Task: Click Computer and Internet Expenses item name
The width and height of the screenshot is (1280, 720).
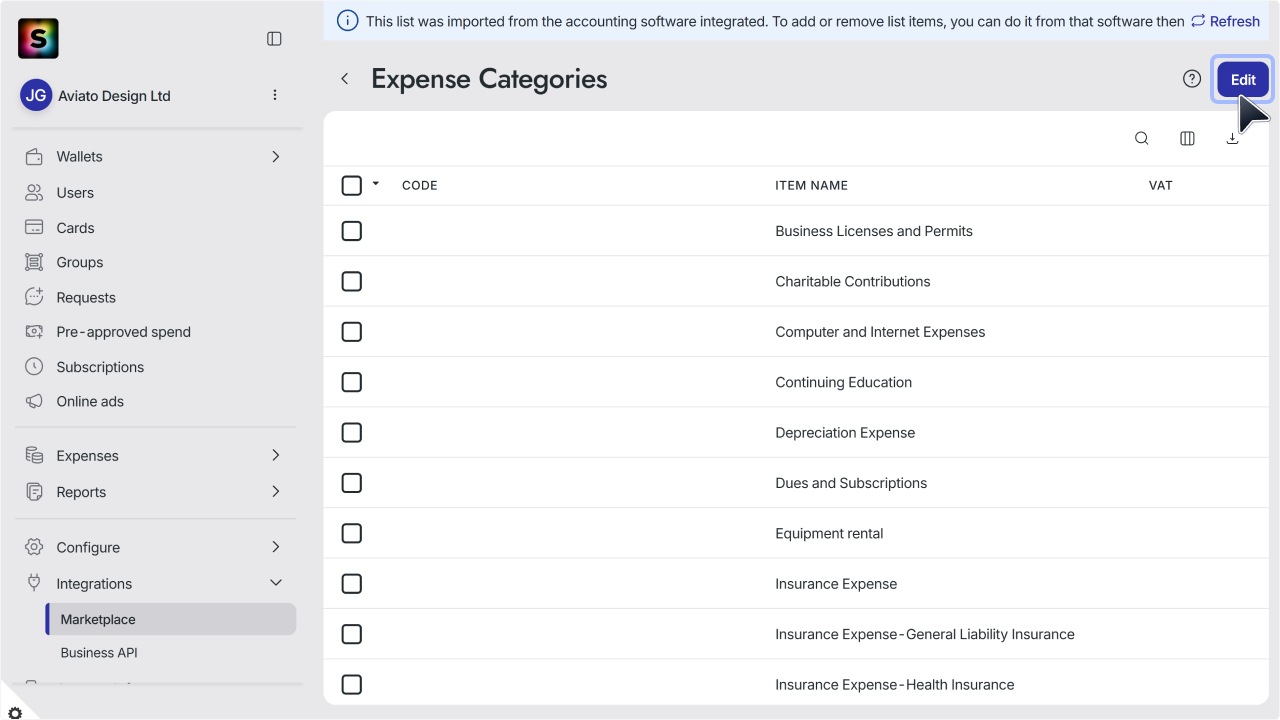Action: point(880,332)
